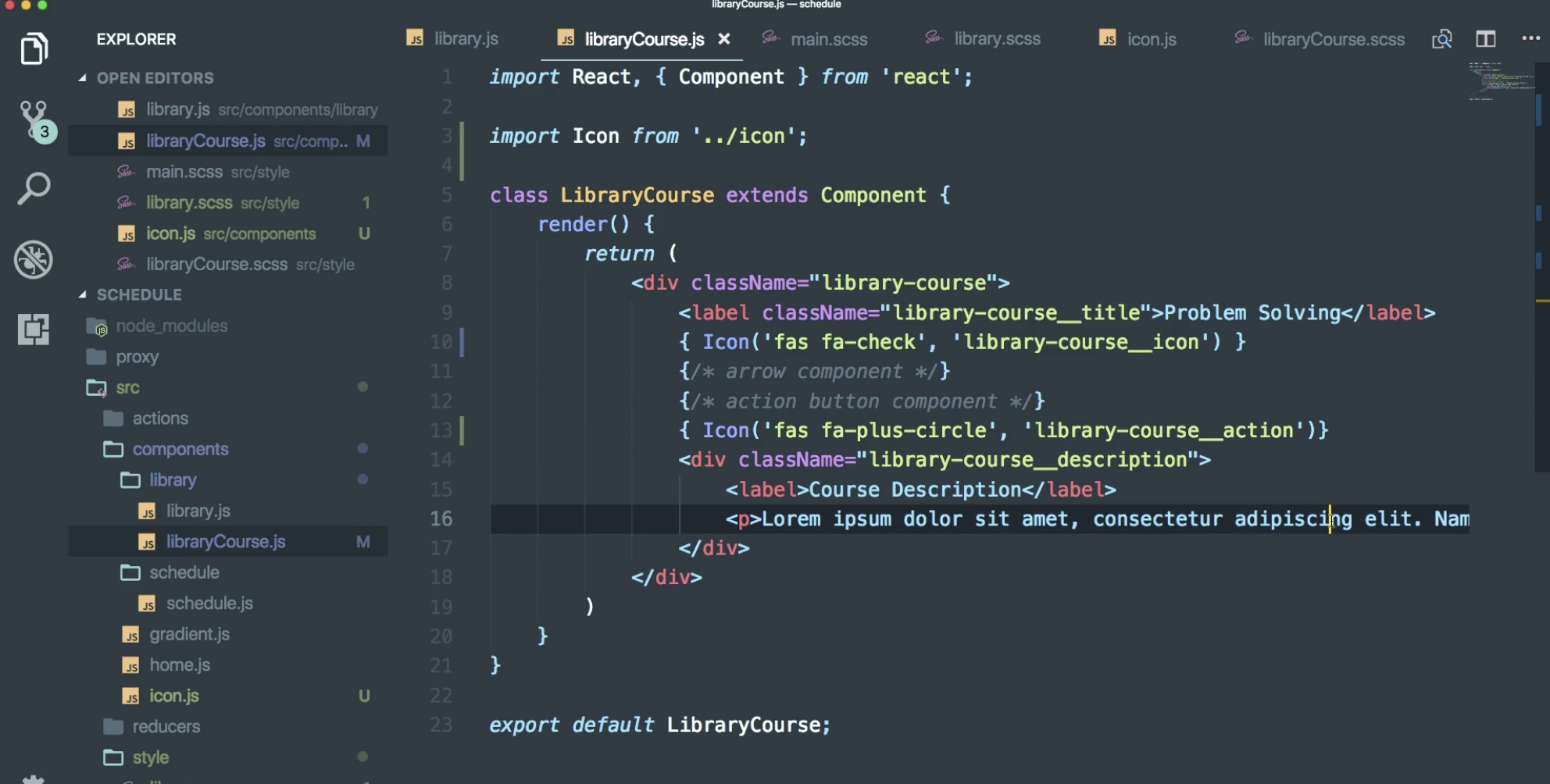Screen dimensions: 1550x784
Task: Click the 'fa-check' string in line 10
Action: click(867, 342)
